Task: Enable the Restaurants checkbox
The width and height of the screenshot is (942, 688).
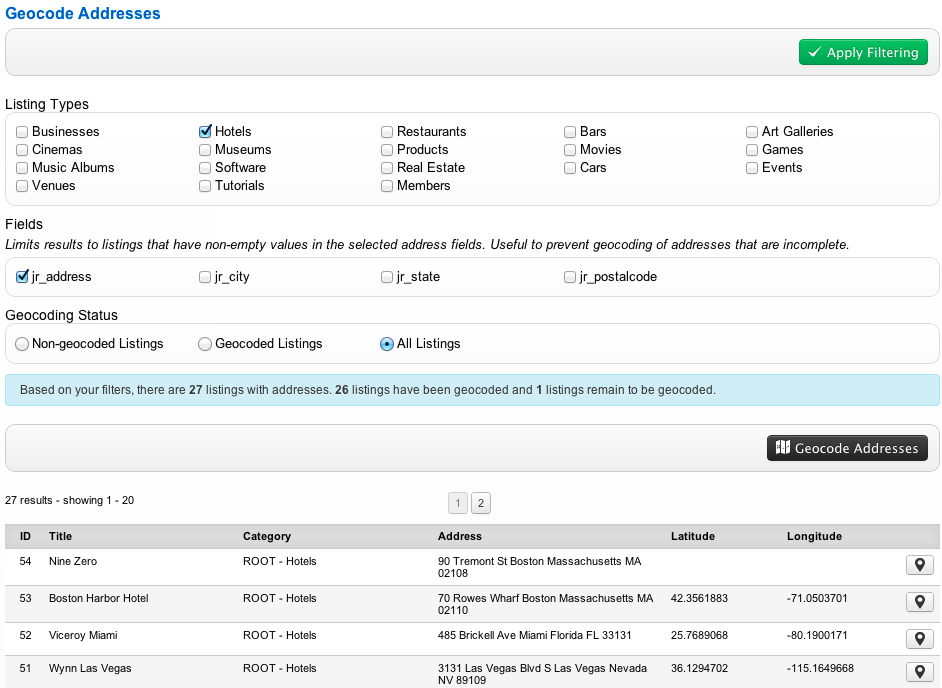Action: pos(387,131)
